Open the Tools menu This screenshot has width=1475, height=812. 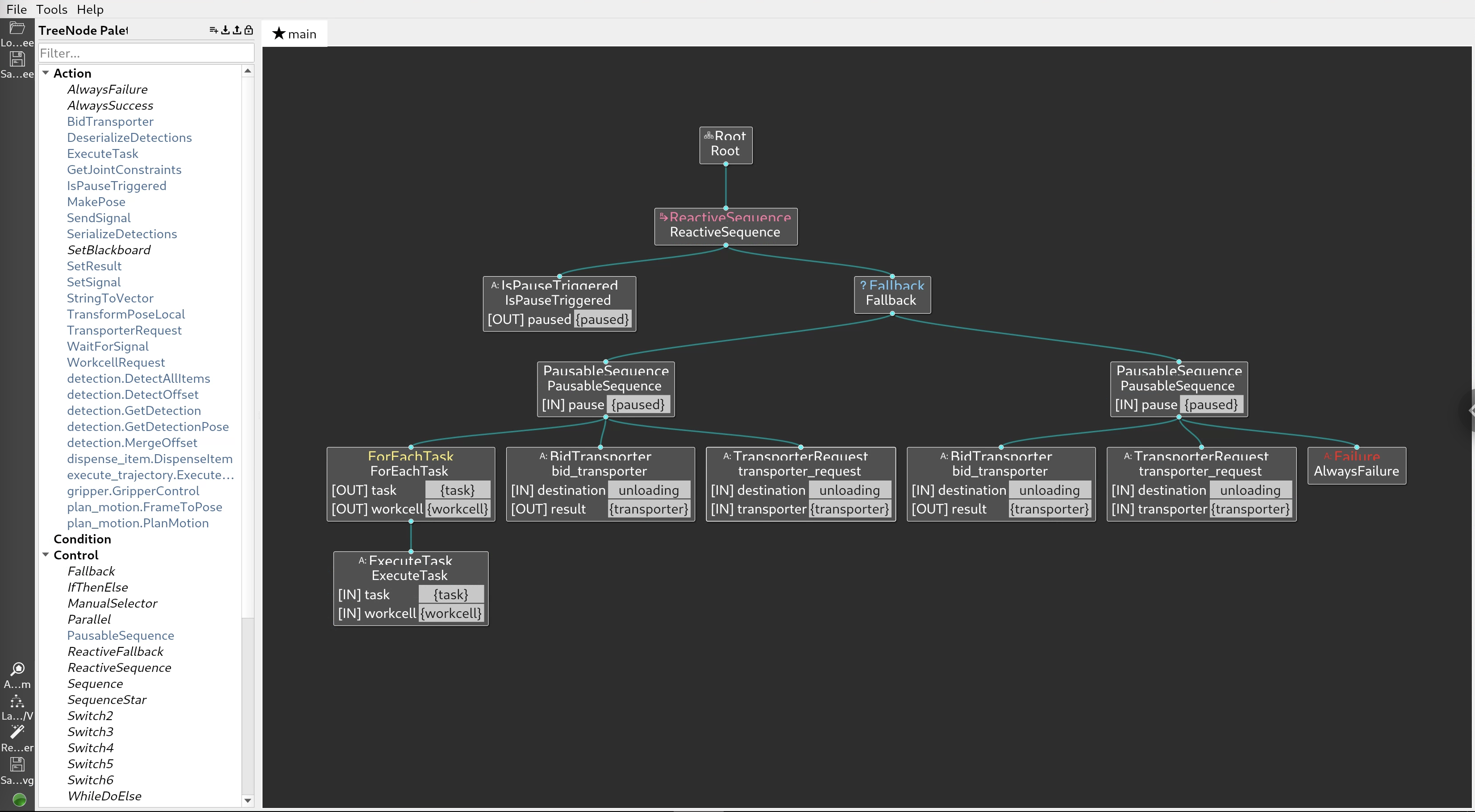[51, 9]
